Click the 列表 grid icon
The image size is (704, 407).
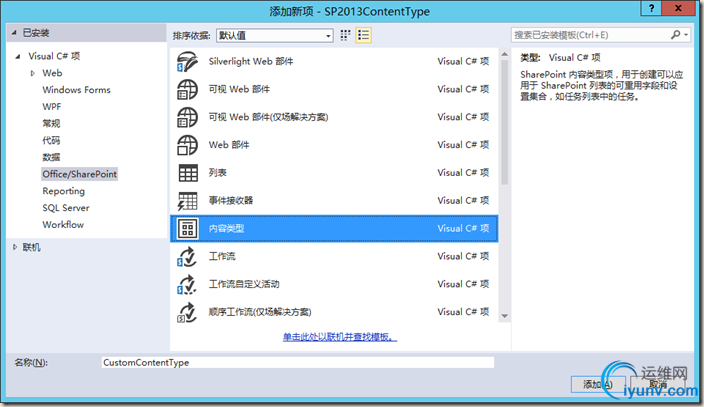pos(188,173)
